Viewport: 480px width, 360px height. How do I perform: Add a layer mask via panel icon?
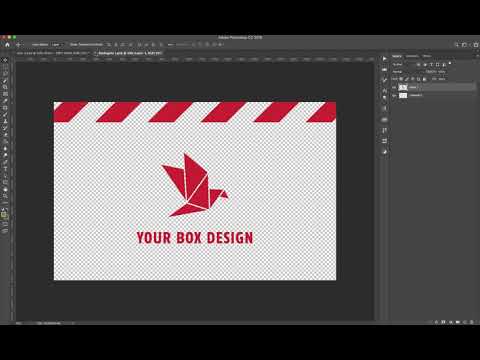point(443,322)
